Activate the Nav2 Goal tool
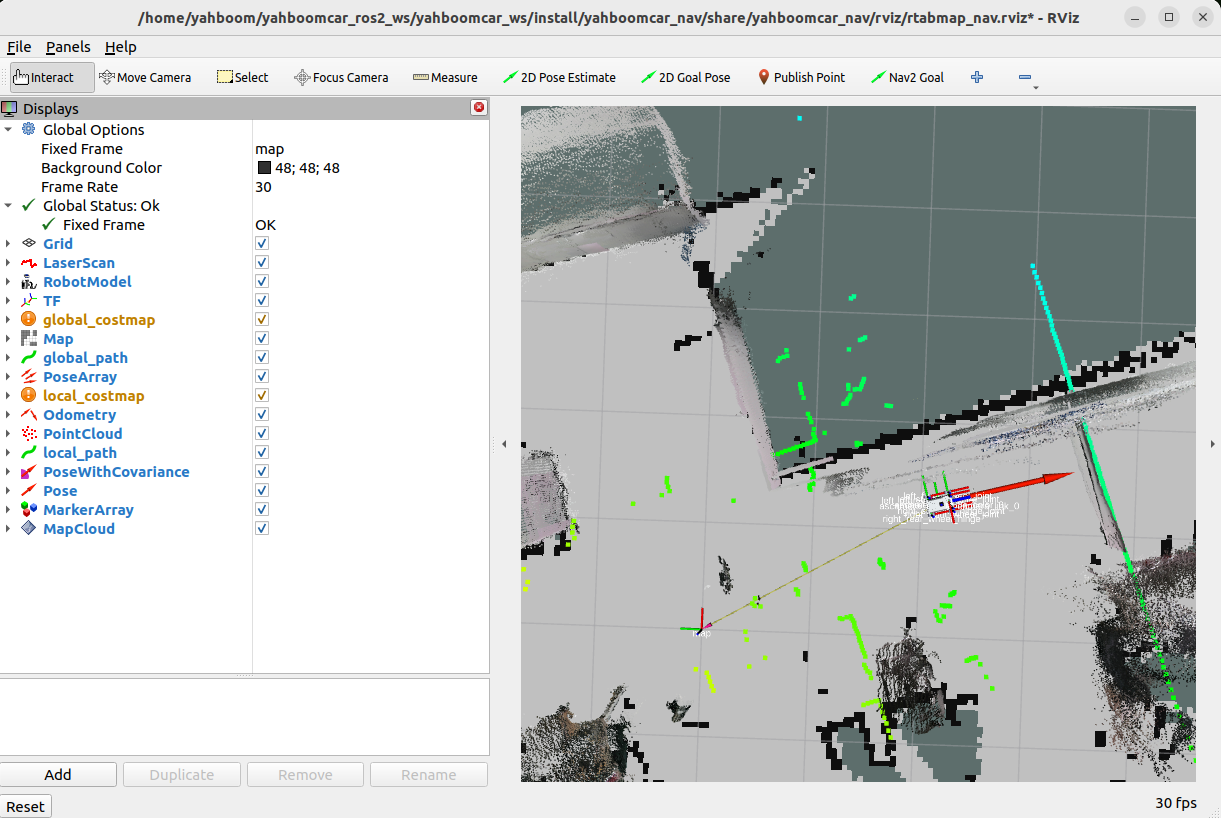The height and width of the screenshot is (818, 1221). 907,77
